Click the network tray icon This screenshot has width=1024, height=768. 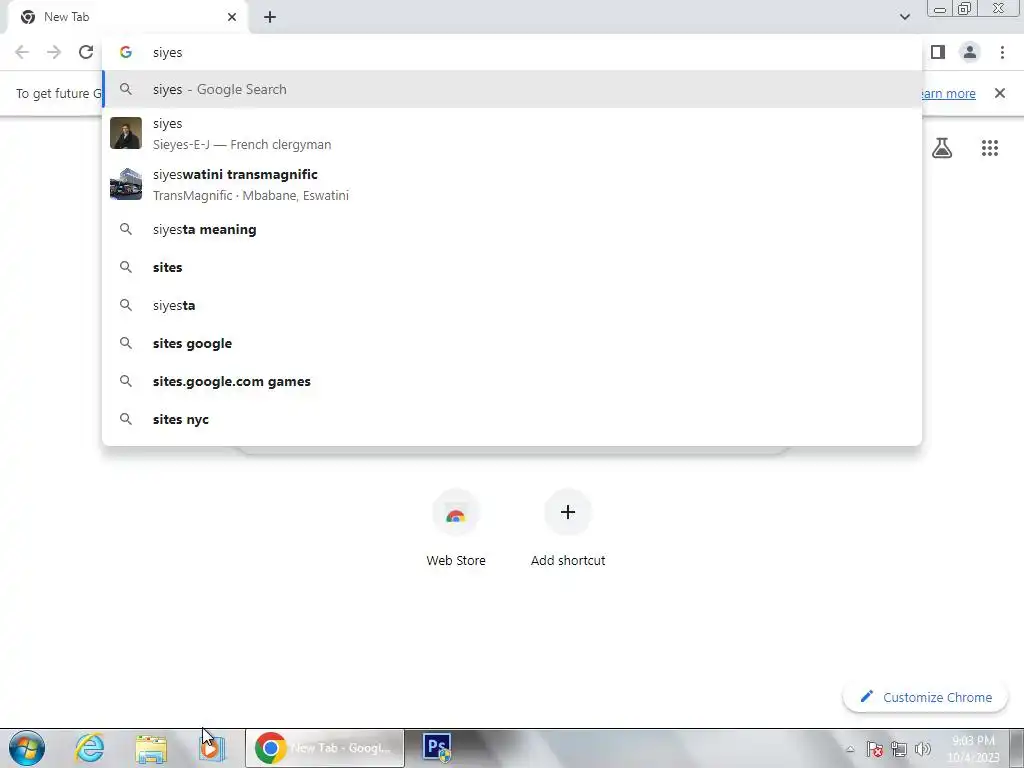coord(899,749)
